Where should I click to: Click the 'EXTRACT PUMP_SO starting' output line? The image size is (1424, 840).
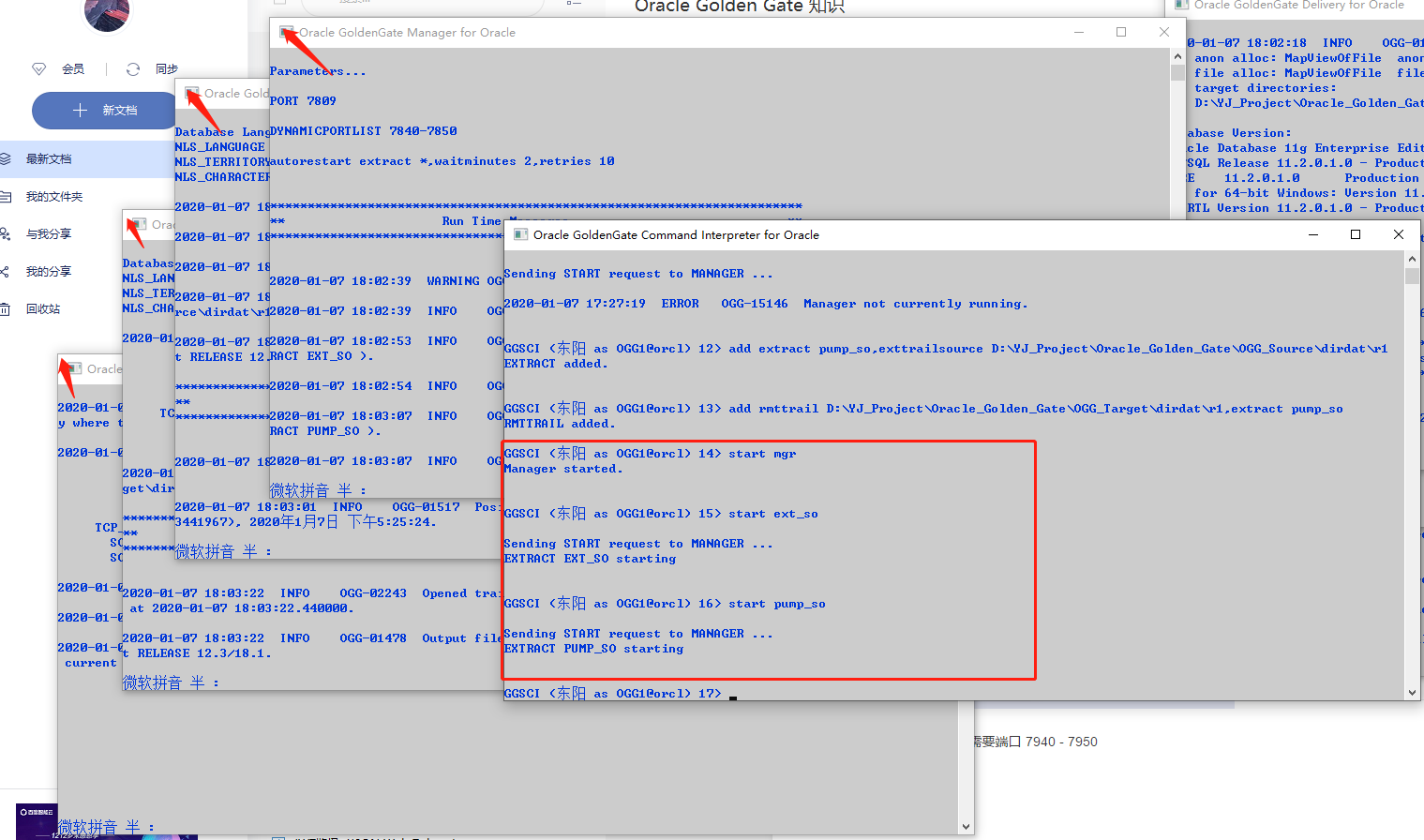593,649
